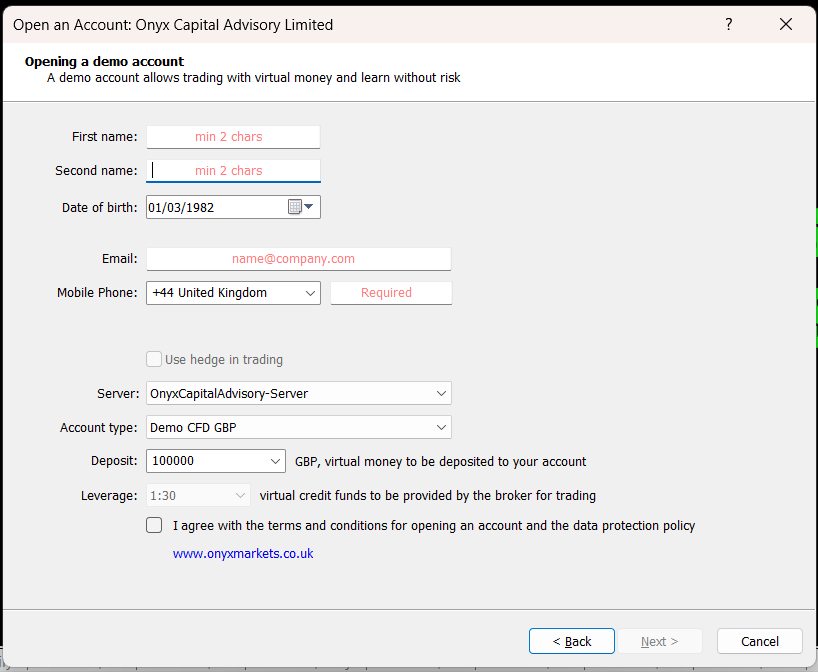Toggle the Use hedge in trading checkbox

coord(154,359)
